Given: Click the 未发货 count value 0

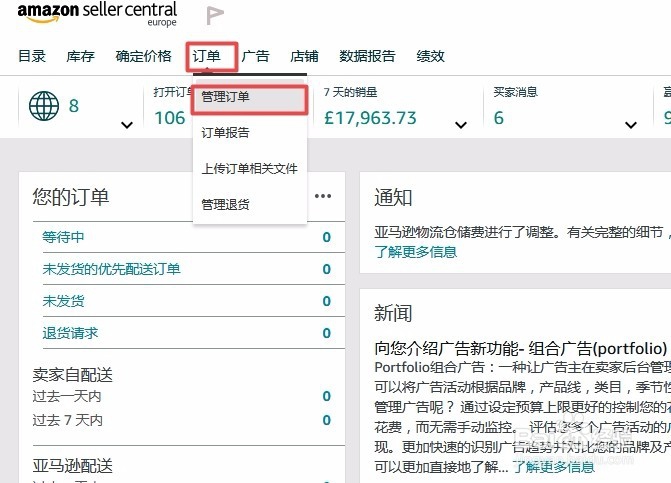Looking at the screenshot, I should coord(327,301).
